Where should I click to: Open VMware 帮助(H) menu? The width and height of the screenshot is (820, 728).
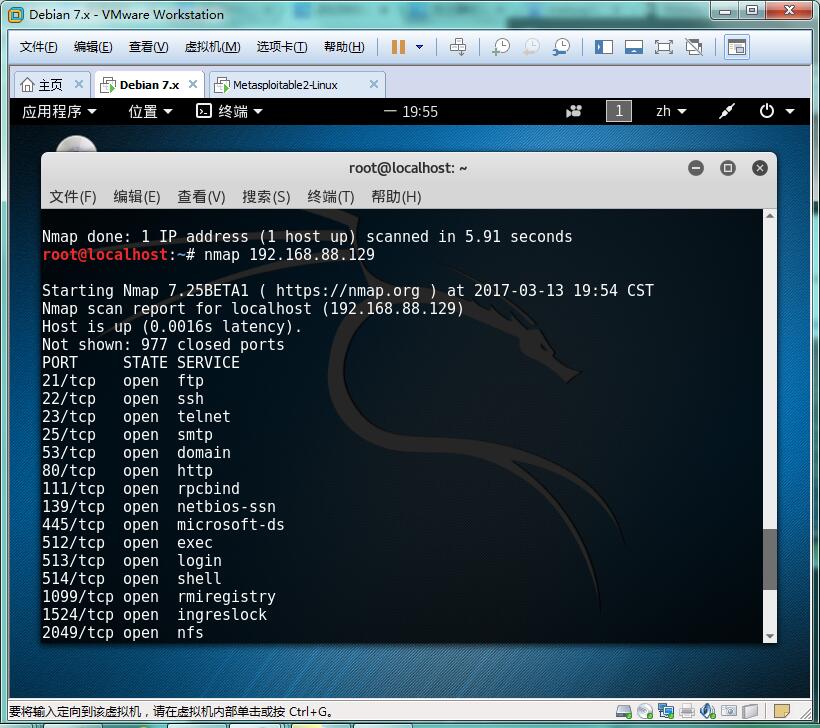(x=344, y=47)
